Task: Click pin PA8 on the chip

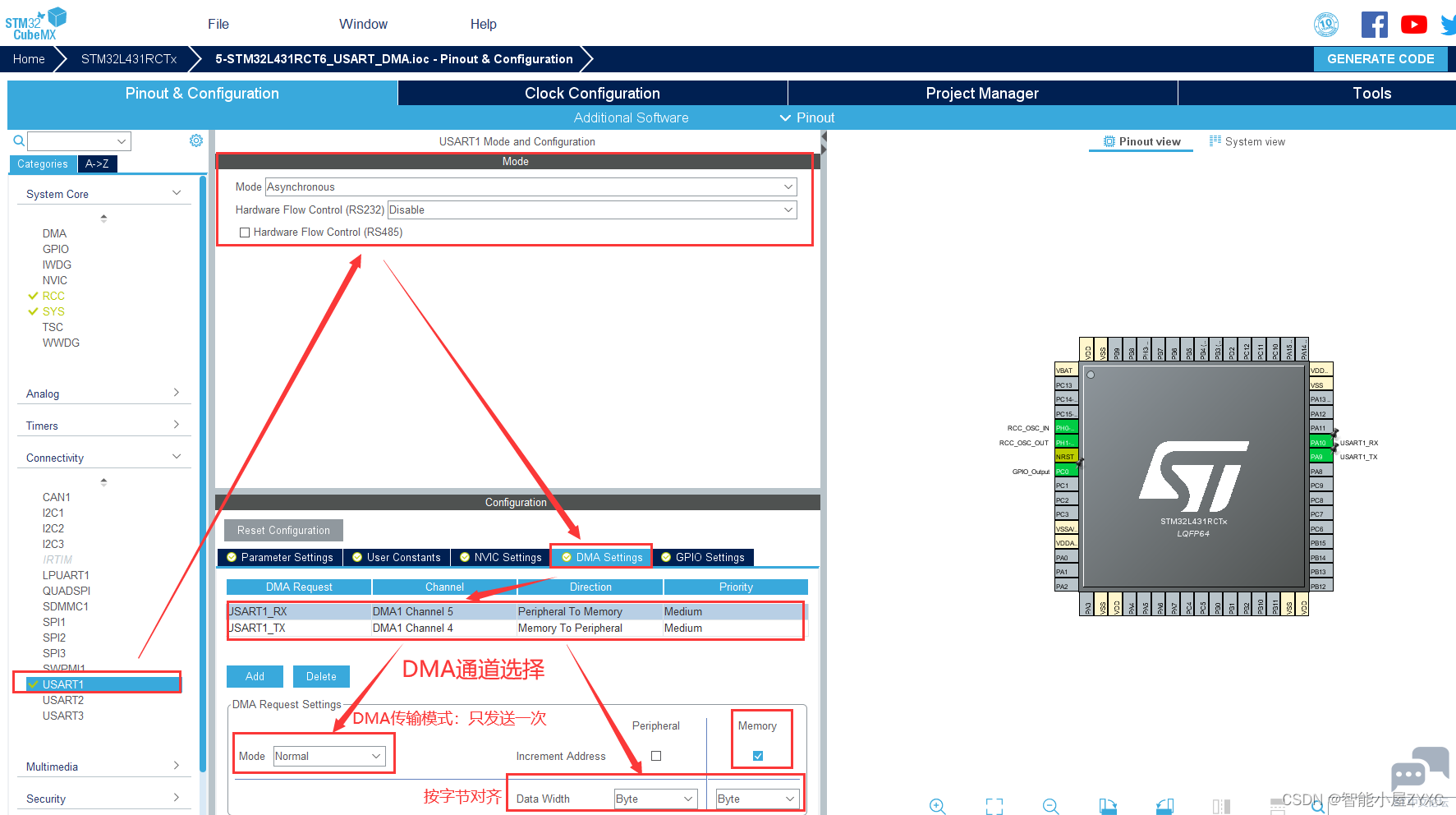Action: pos(1320,472)
